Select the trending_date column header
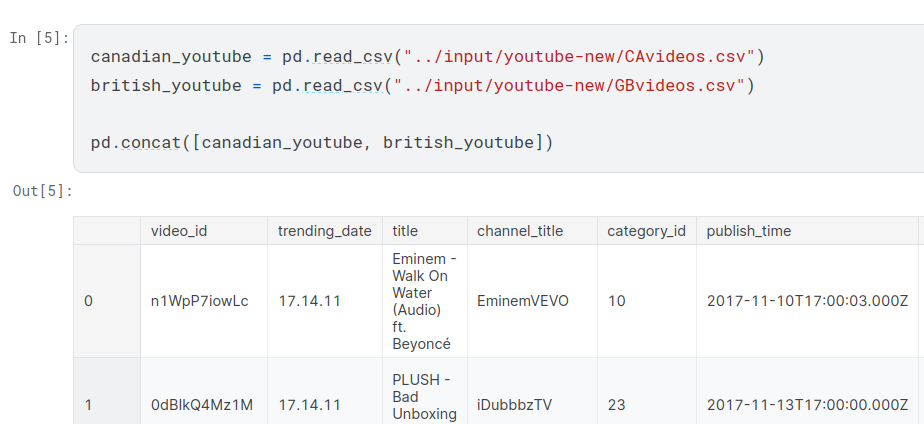924x424 pixels. (x=324, y=231)
